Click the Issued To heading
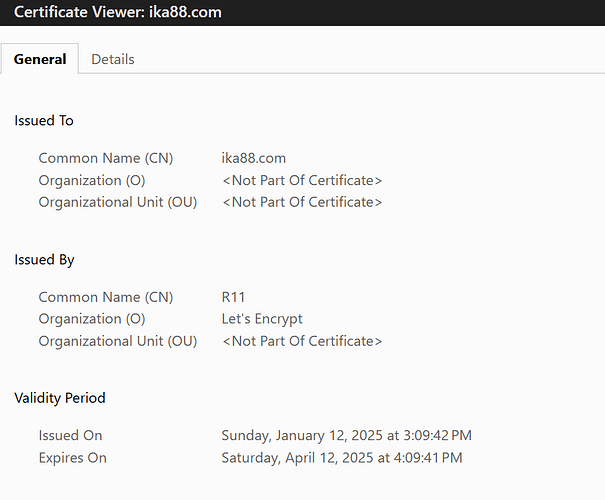The height and width of the screenshot is (500, 605). point(44,120)
